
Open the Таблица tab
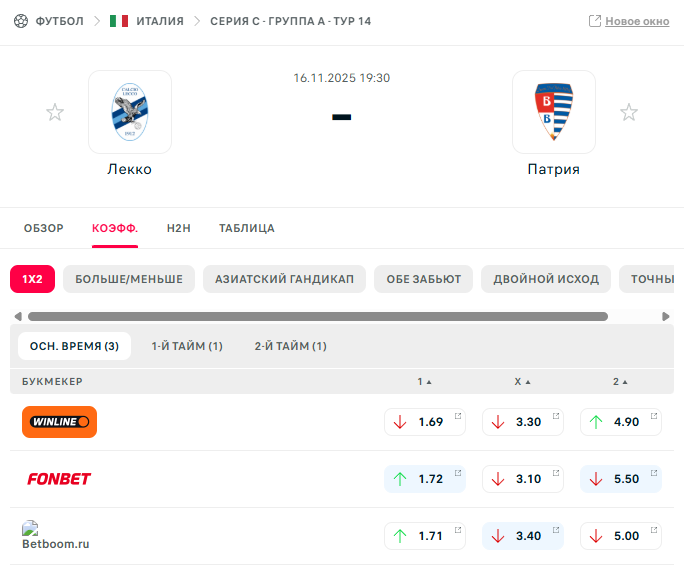point(247,228)
